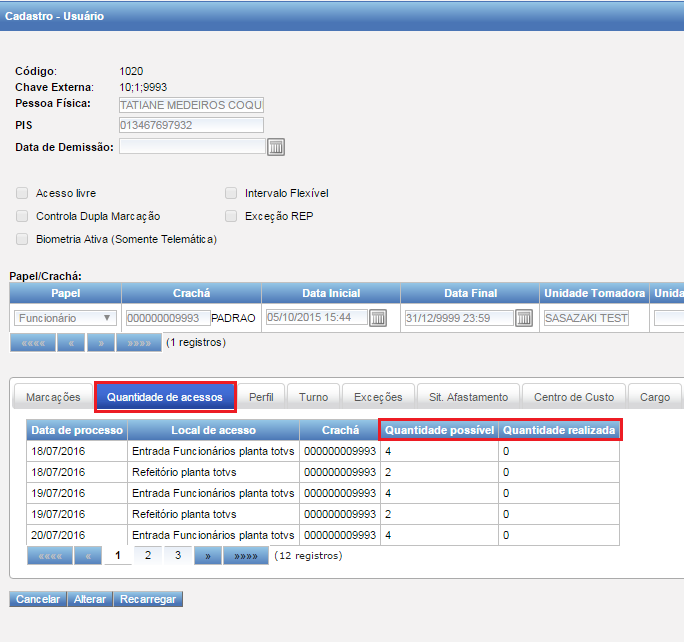
Task: Click the Unidade Tomadora column header
Action: click(595, 293)
